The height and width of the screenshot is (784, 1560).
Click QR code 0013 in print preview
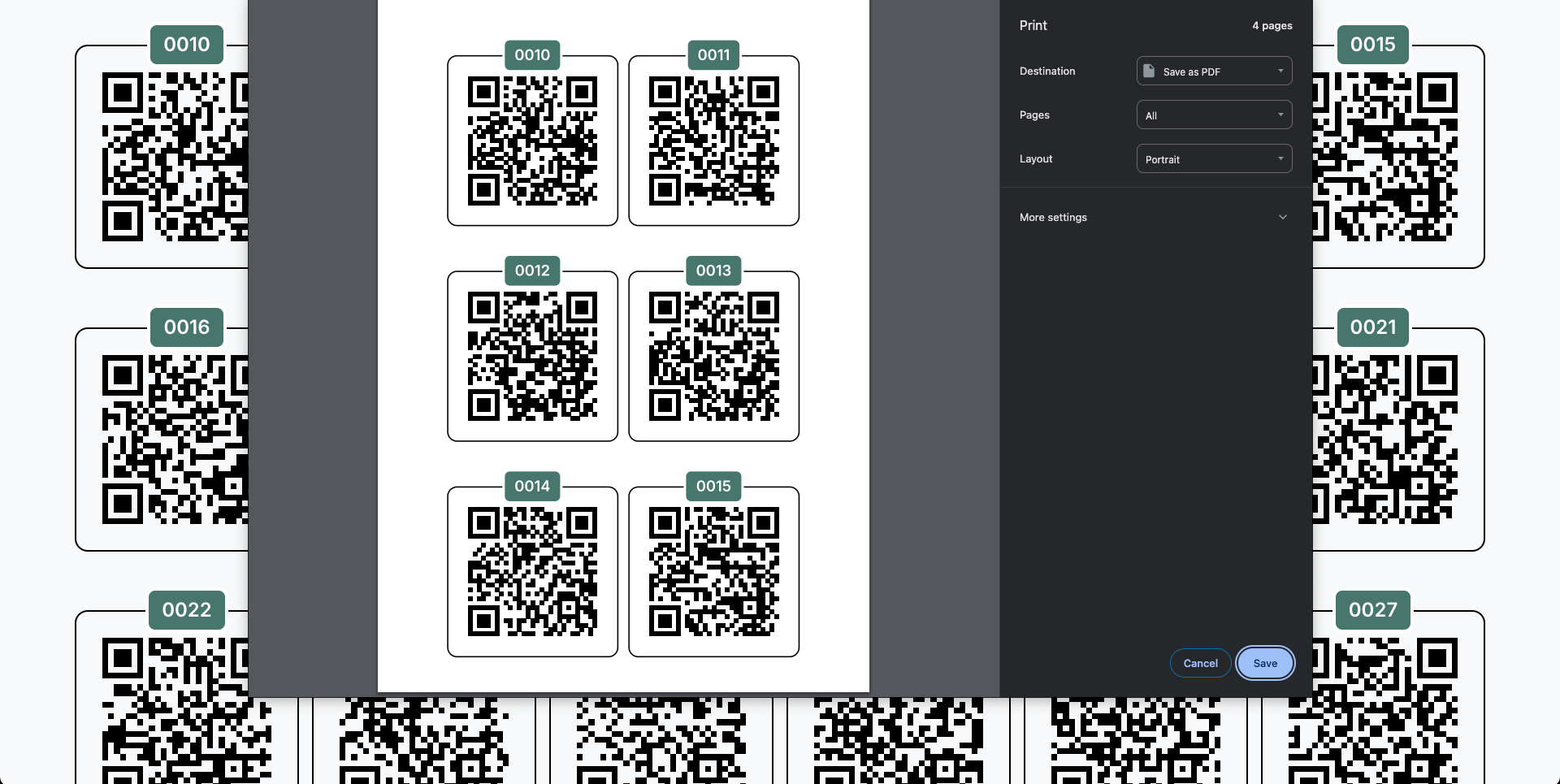713,357
